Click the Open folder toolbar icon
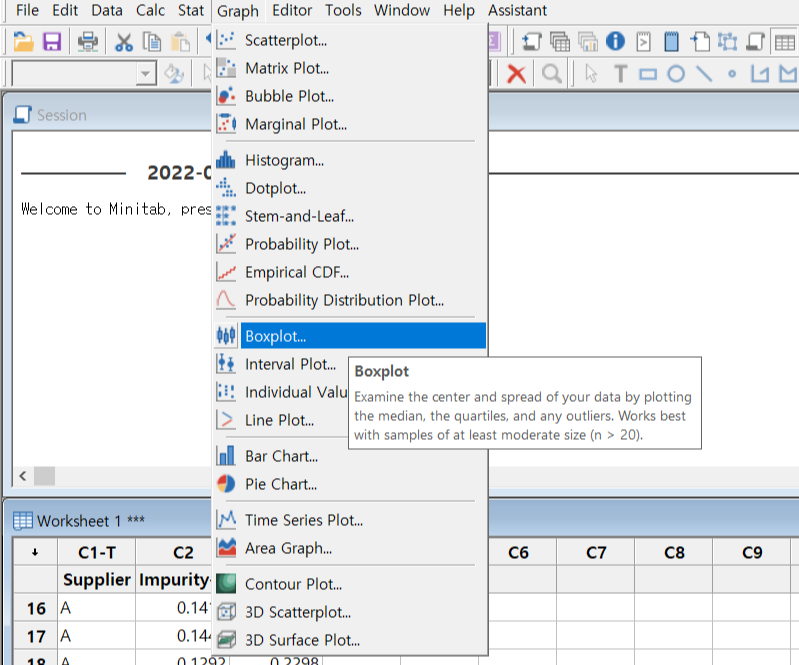 [x=23, y=42]
